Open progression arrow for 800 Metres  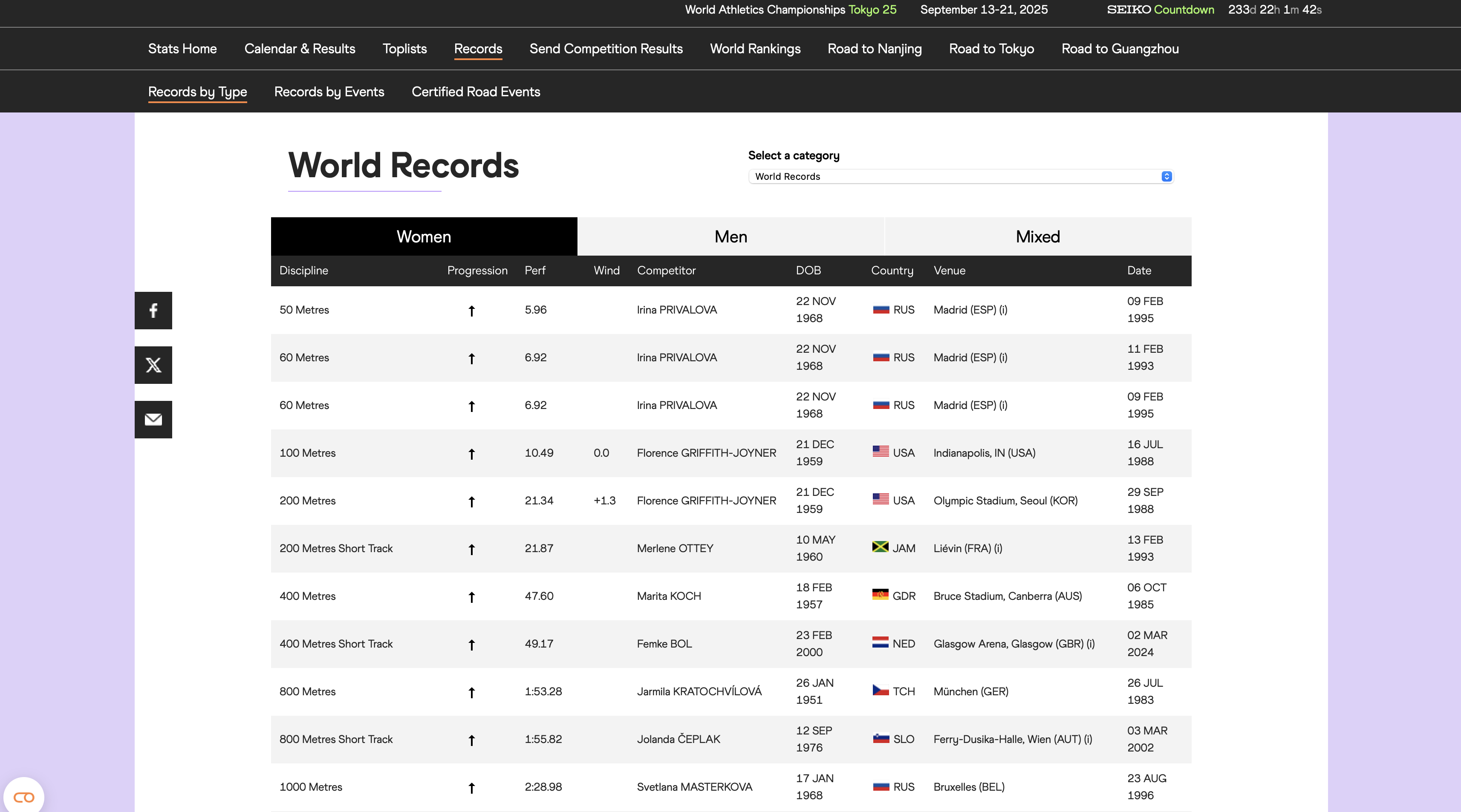click(471, 692)
